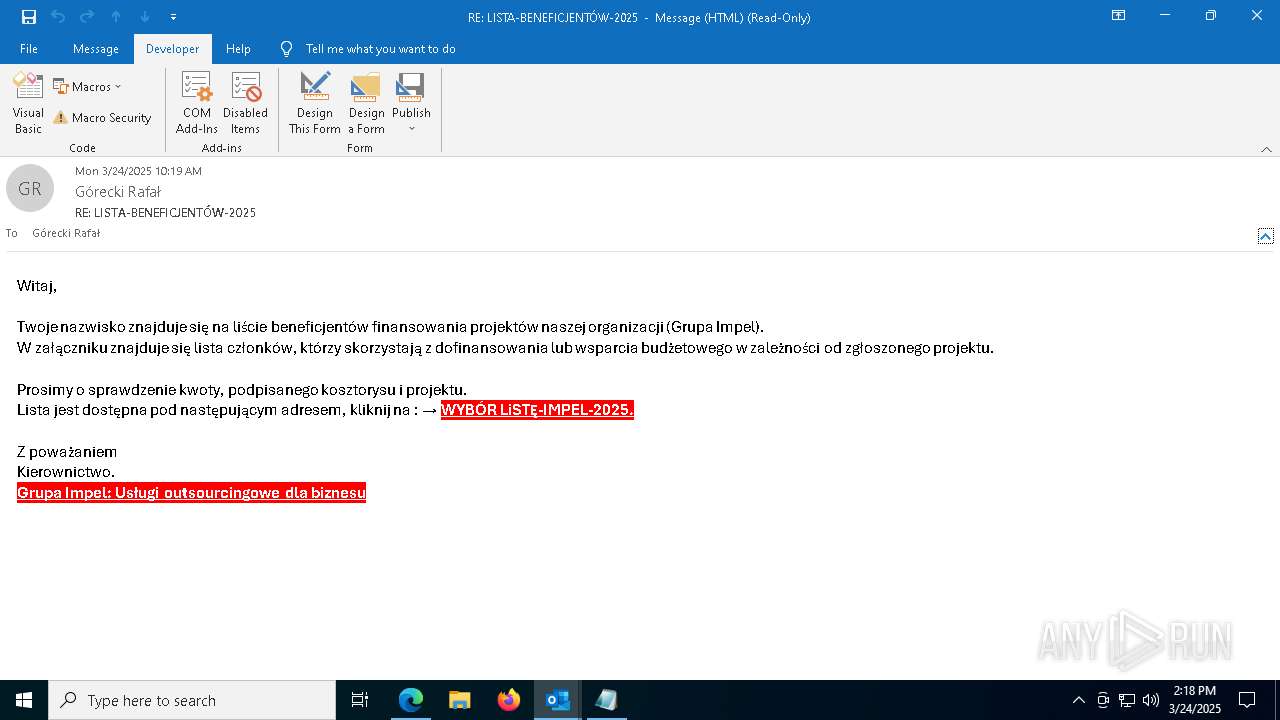Image resolution: width=1280 pixels, height=720 pixels.
Task: Click the Z poważaniem closing line
Action: pos(67,452)
